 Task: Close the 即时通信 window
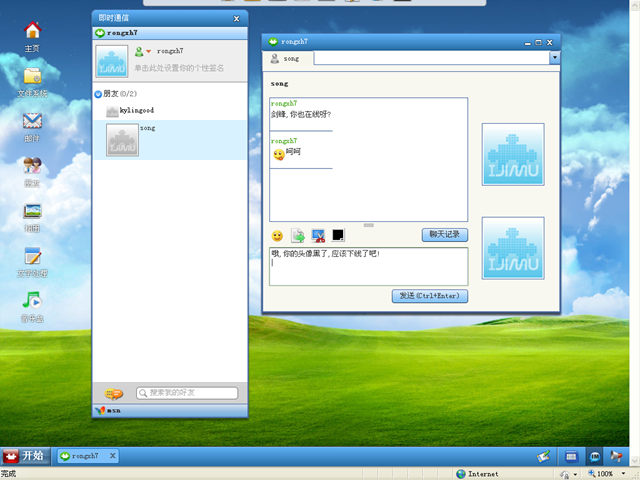tap(236, 19)
